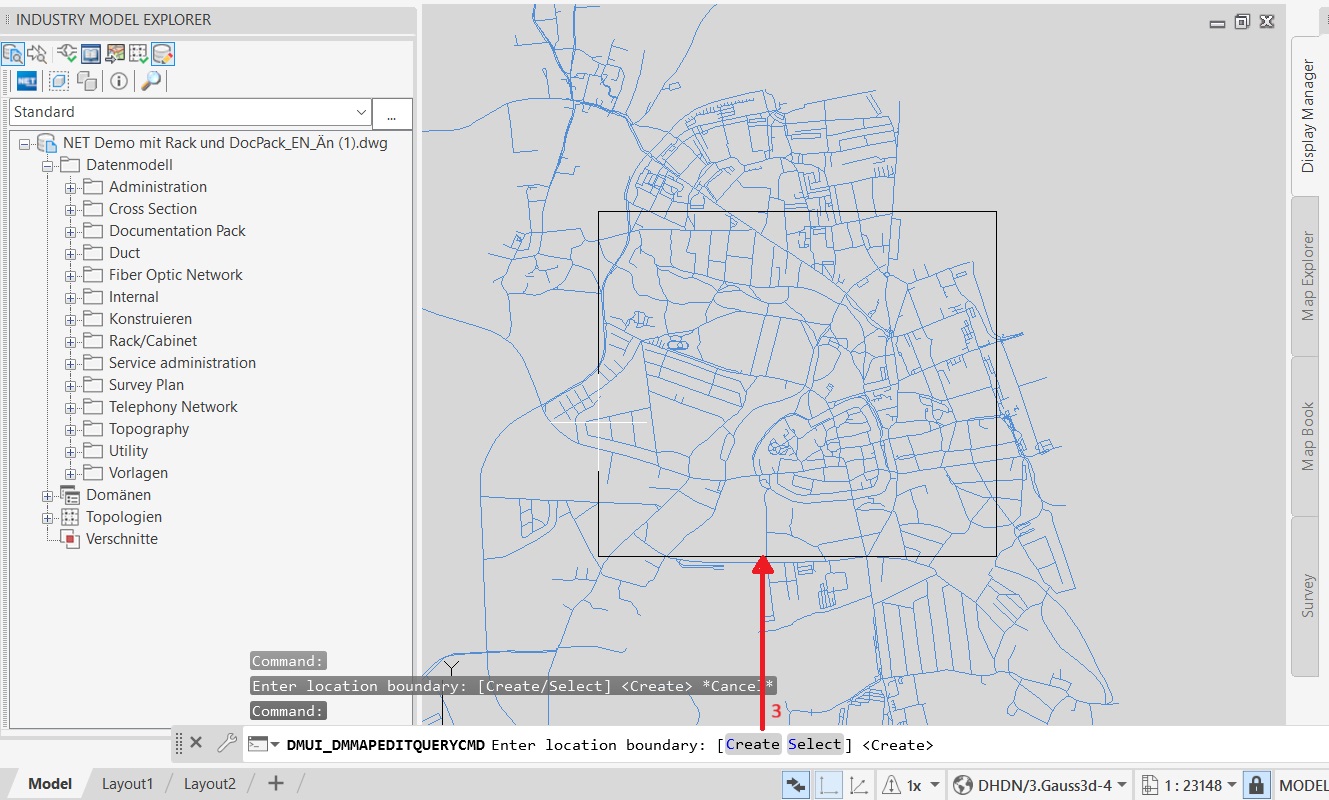Add a new layout with plus icon
This screenshot has height=800, width=1329.
click(x=276, y=784)
